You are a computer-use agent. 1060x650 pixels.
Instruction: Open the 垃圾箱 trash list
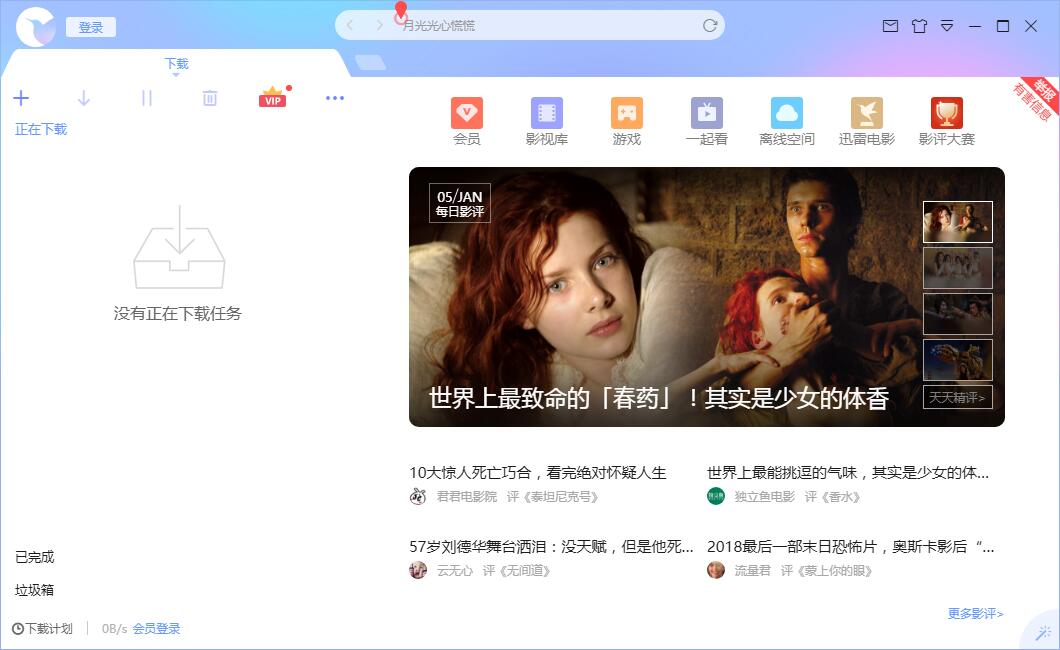[34, 590]
